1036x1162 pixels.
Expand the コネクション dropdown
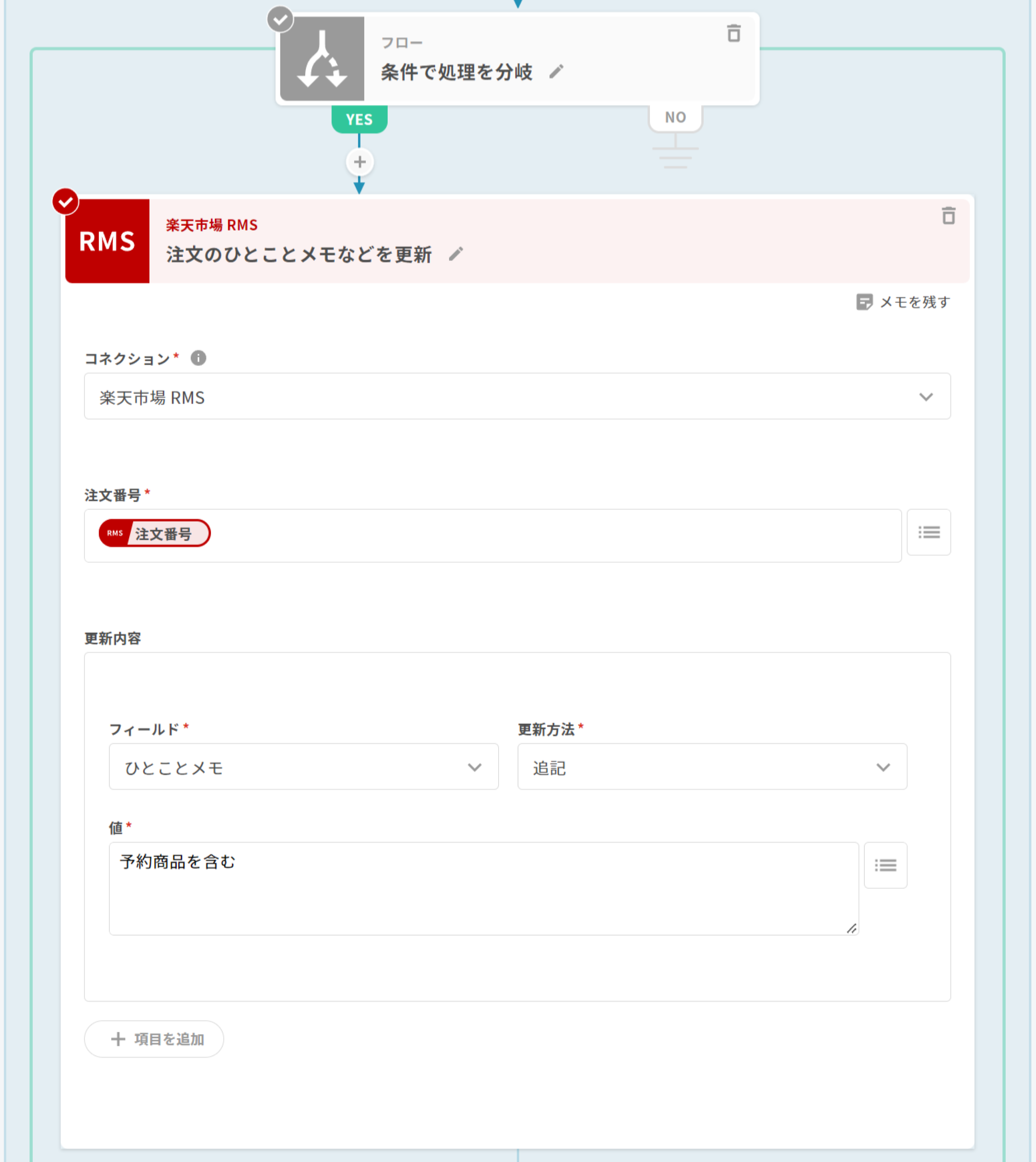517,397
